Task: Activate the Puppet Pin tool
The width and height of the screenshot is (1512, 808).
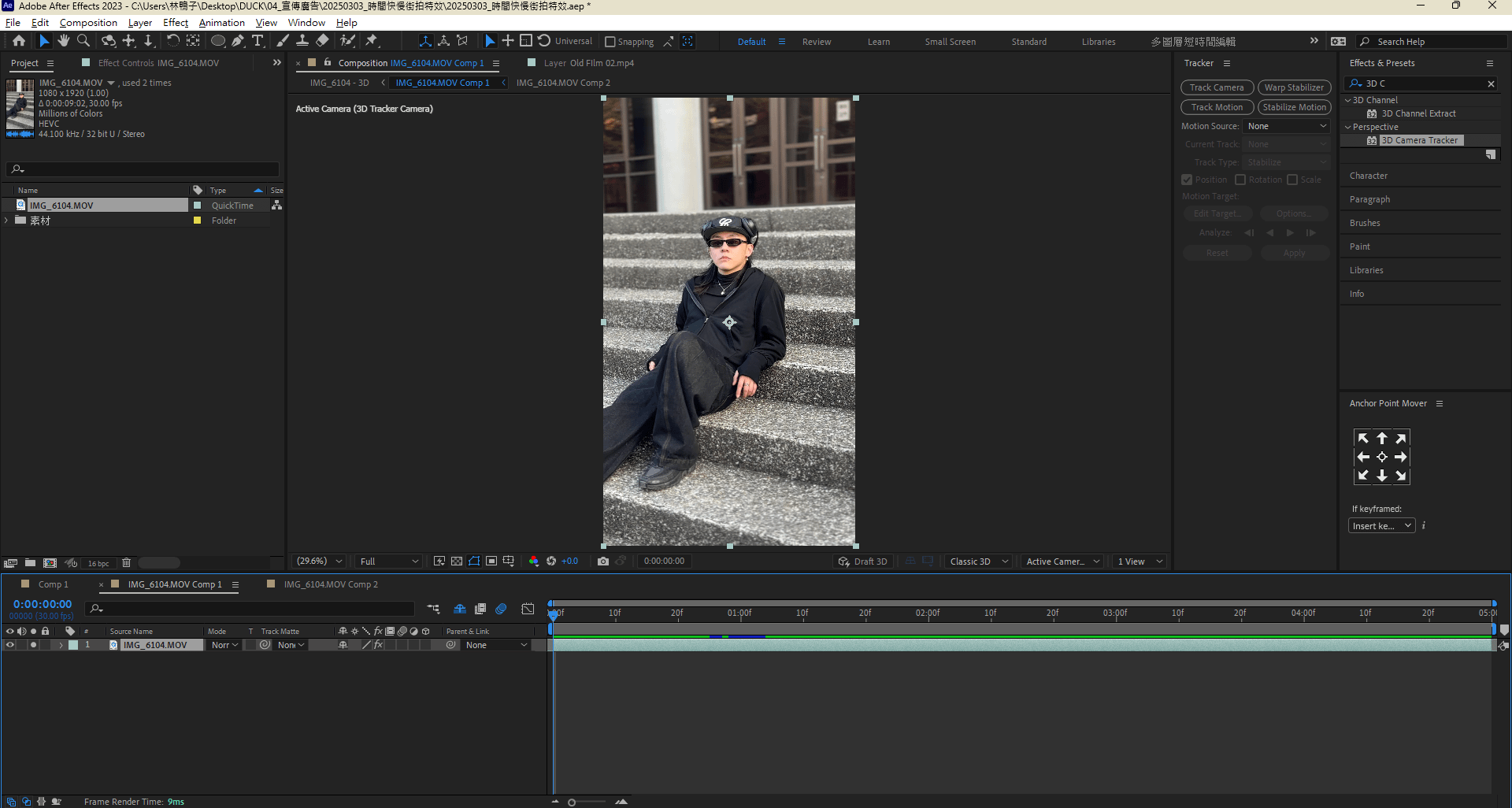Action: pyautogui.click(x=372, y=41)
